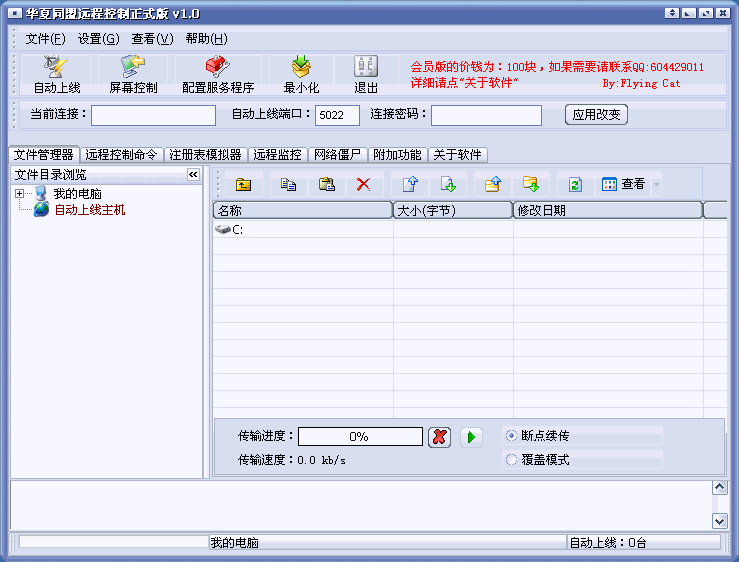
Task: Open the 设置(G) menu
Action: [x=98, y=39]
